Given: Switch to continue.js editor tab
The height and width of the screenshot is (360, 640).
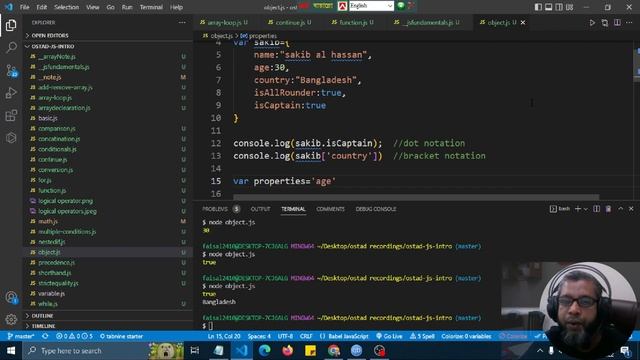Looking at the screenshot, I should click(289, 22).
